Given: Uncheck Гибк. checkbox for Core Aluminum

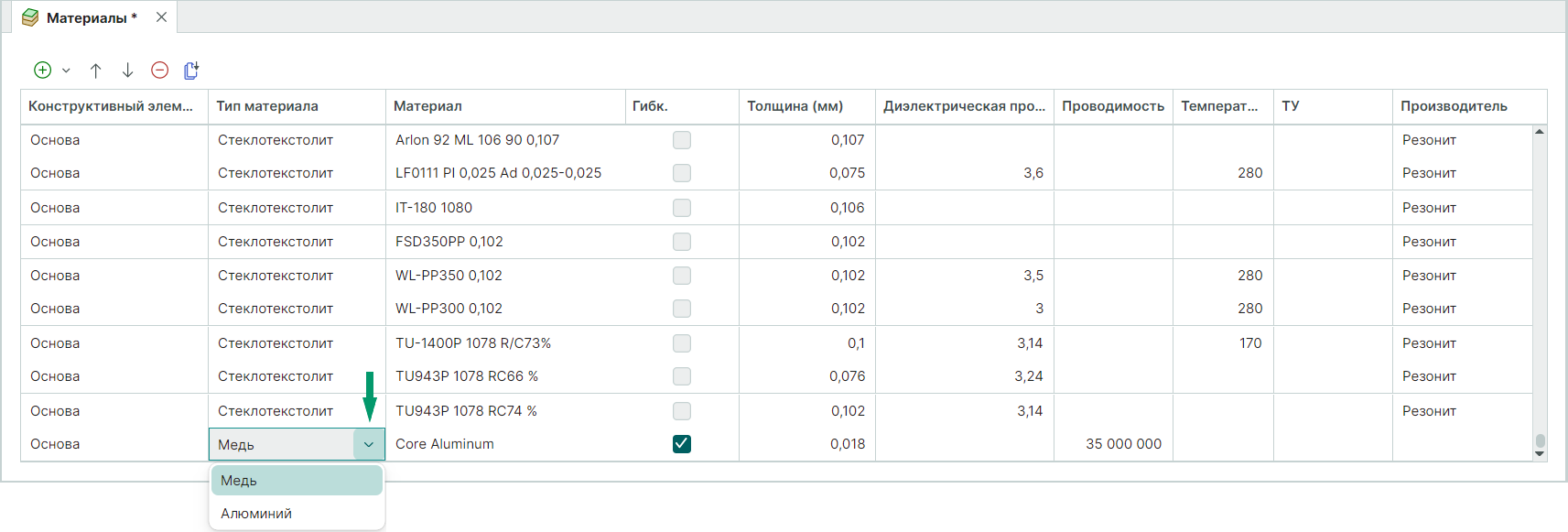Looking at the screenshot, I should point(682,444).
